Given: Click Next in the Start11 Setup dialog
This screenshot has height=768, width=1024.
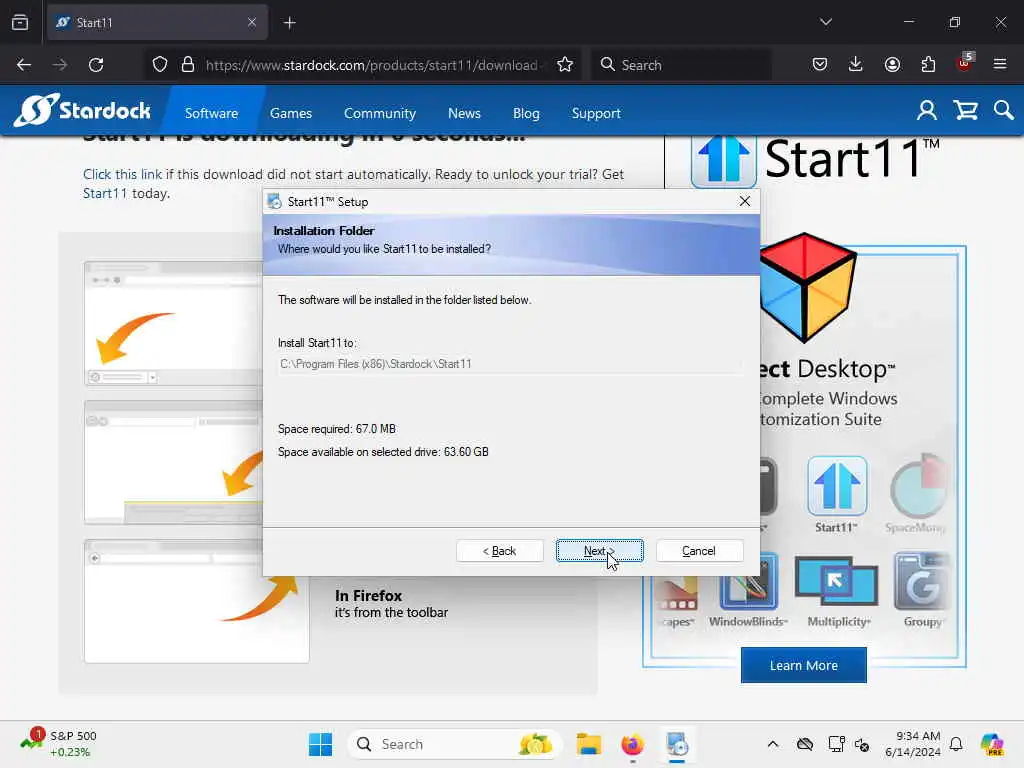Looking at the screenshot, I should click(599, 551).
